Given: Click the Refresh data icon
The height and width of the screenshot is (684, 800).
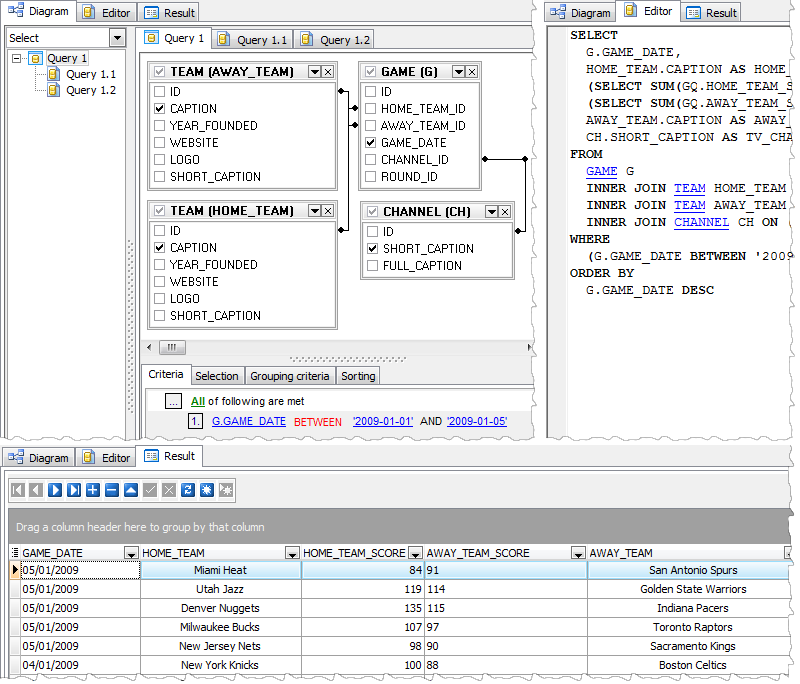Looking at the screenshot, I should pos(188,489).
